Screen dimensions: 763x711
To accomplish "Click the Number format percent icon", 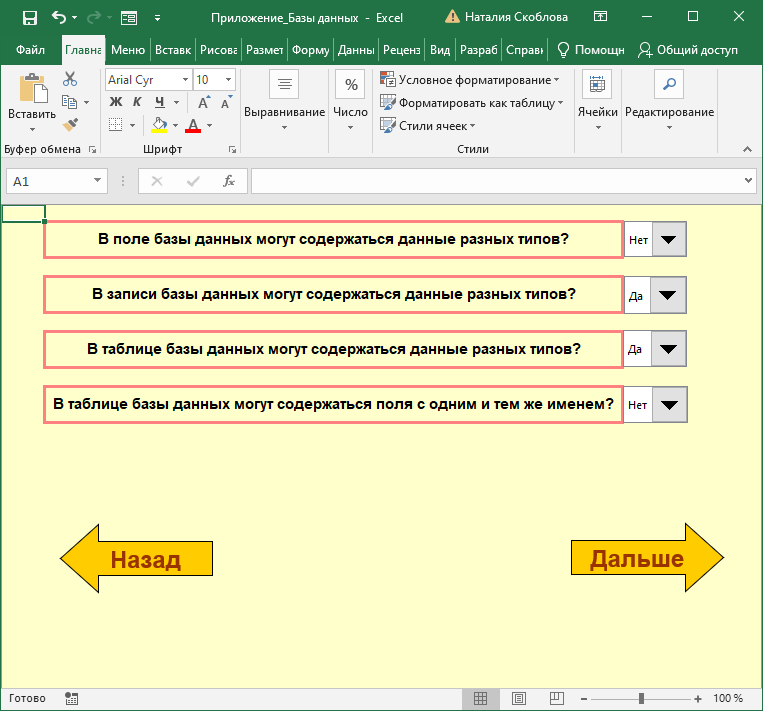I will [x=351, y=85].
